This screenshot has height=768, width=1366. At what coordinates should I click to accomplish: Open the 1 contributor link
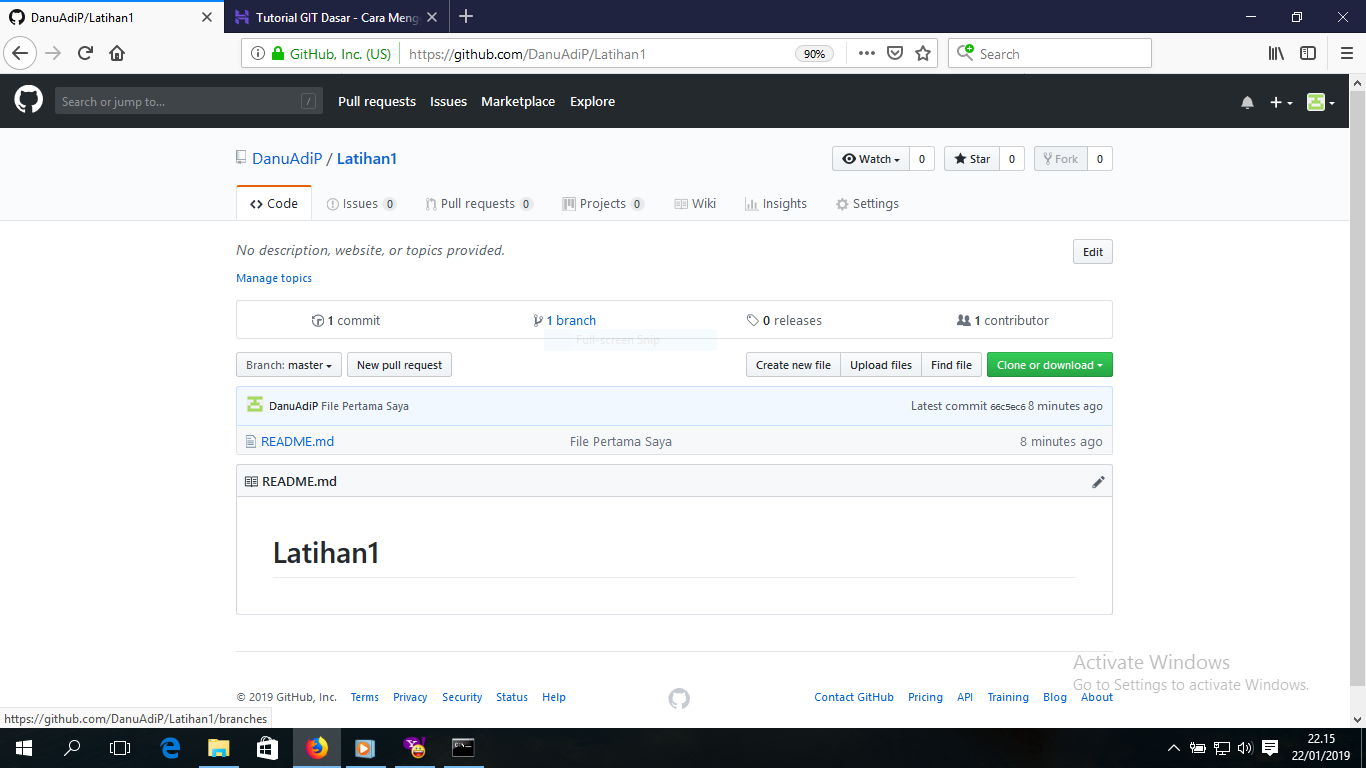pos(1003,320)
